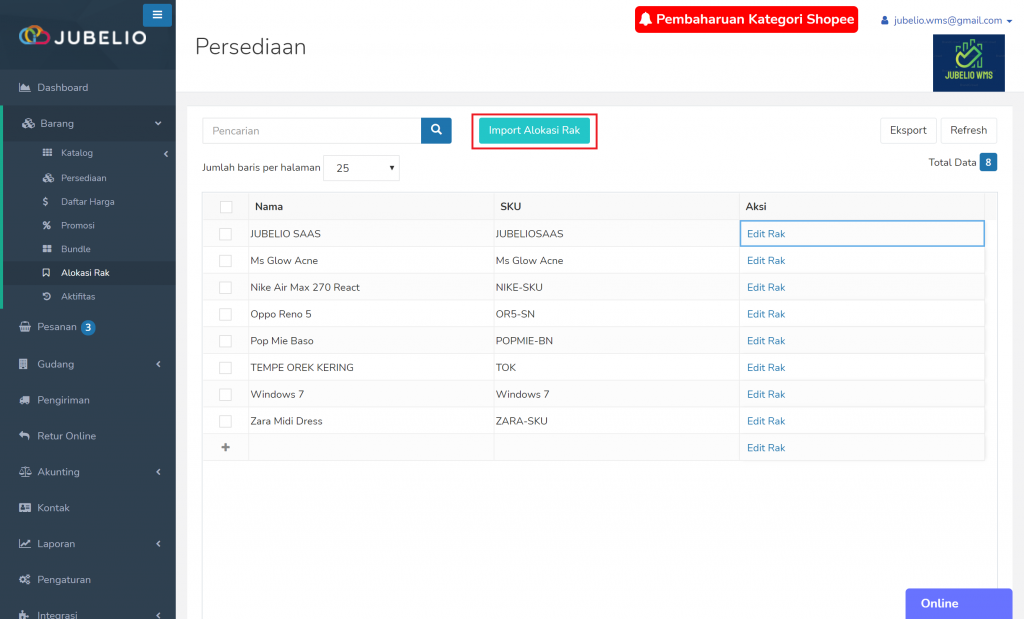Viewport: 1024px width, 619px height.
Task: Open the Dashboard menu item
Action: (x=88, y=87)
